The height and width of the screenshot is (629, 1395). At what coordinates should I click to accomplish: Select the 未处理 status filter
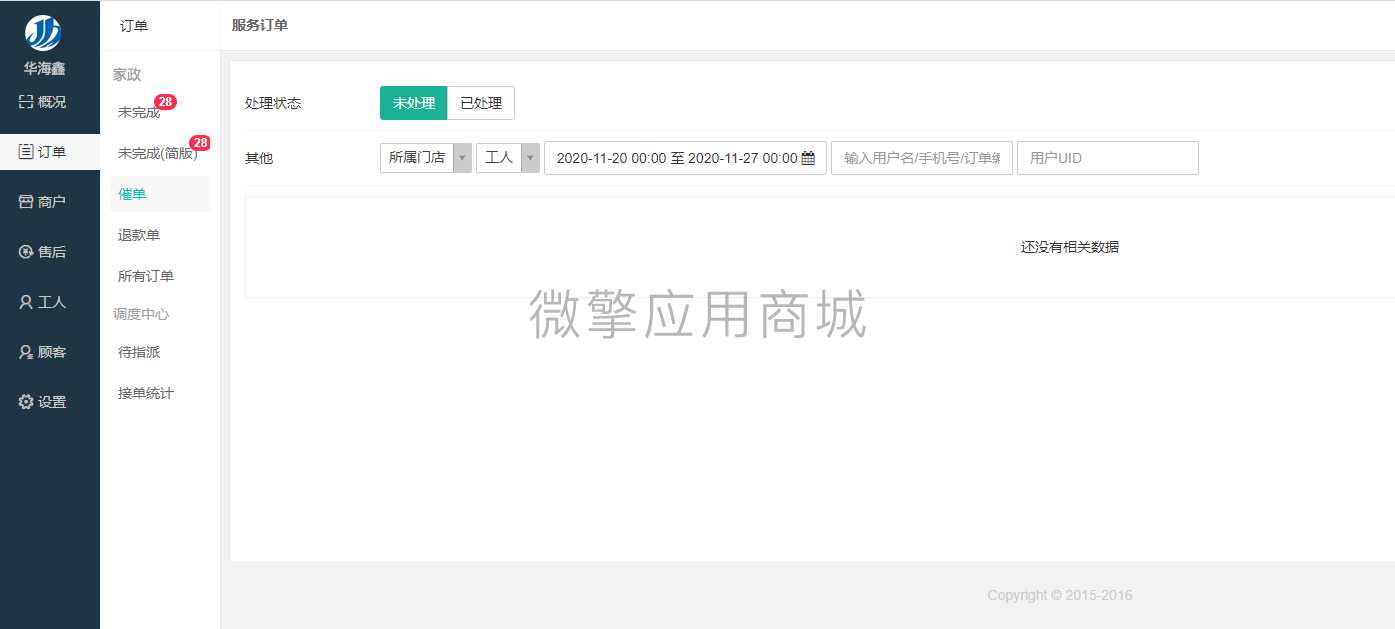tap(414, 103)
